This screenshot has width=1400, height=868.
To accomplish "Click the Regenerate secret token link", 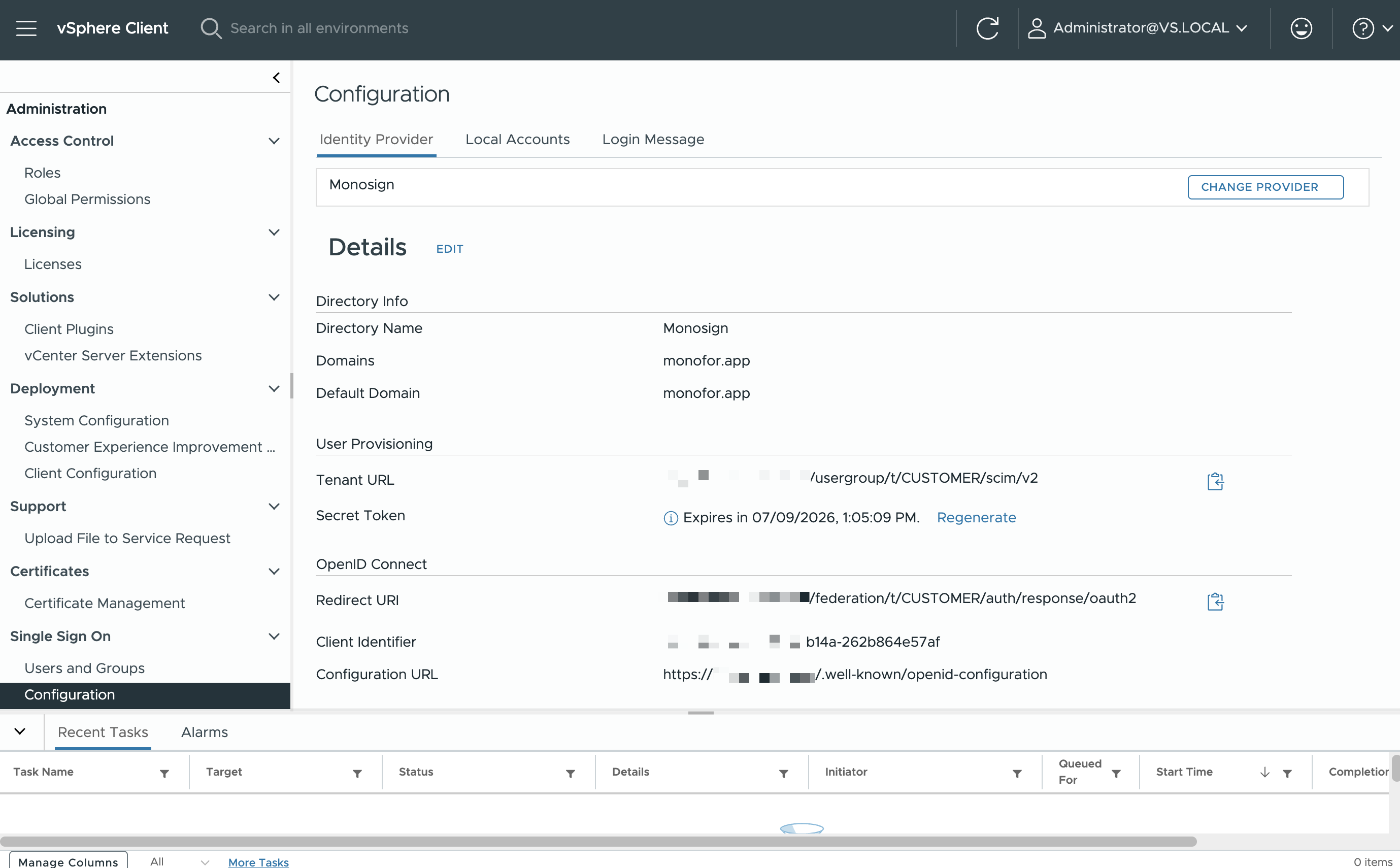I will point(976,517).
